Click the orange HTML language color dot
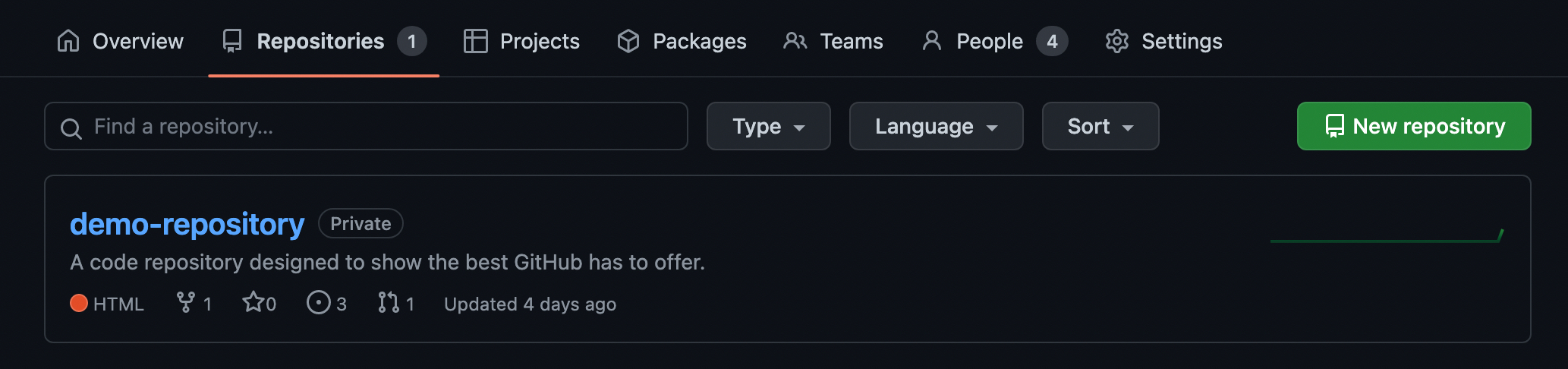Image resolution: width=1568 pixels, height=369 pixels. 79,303
